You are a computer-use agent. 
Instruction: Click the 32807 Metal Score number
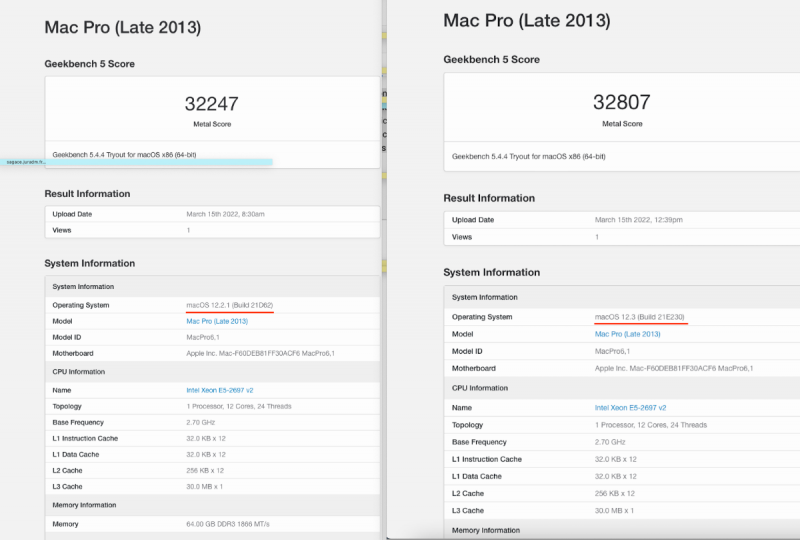(x=621, y=102)
